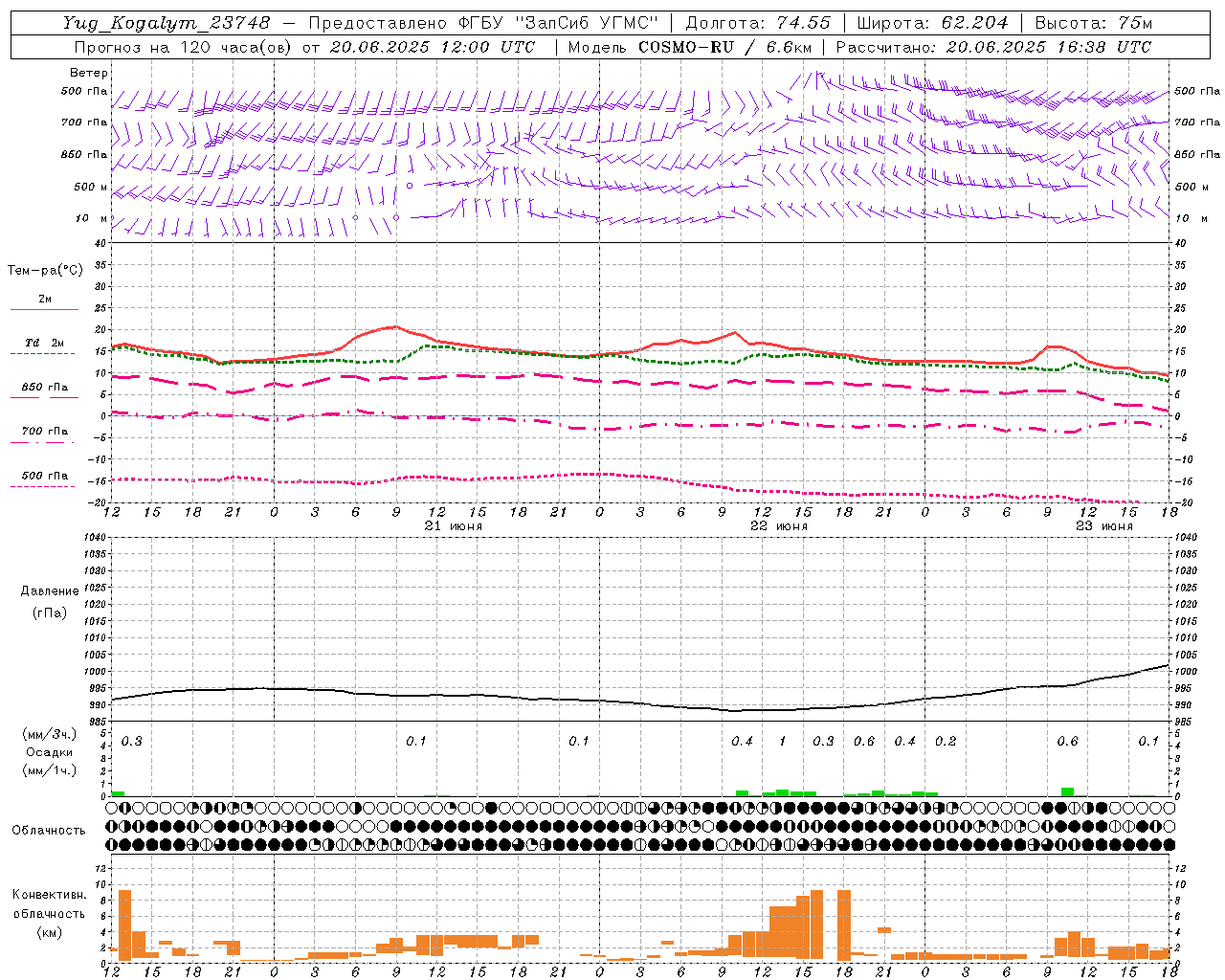Click the 850 гПа temperature legend entry
Viewport: 1225px width, 980px height.
click(x=45, y=388)
